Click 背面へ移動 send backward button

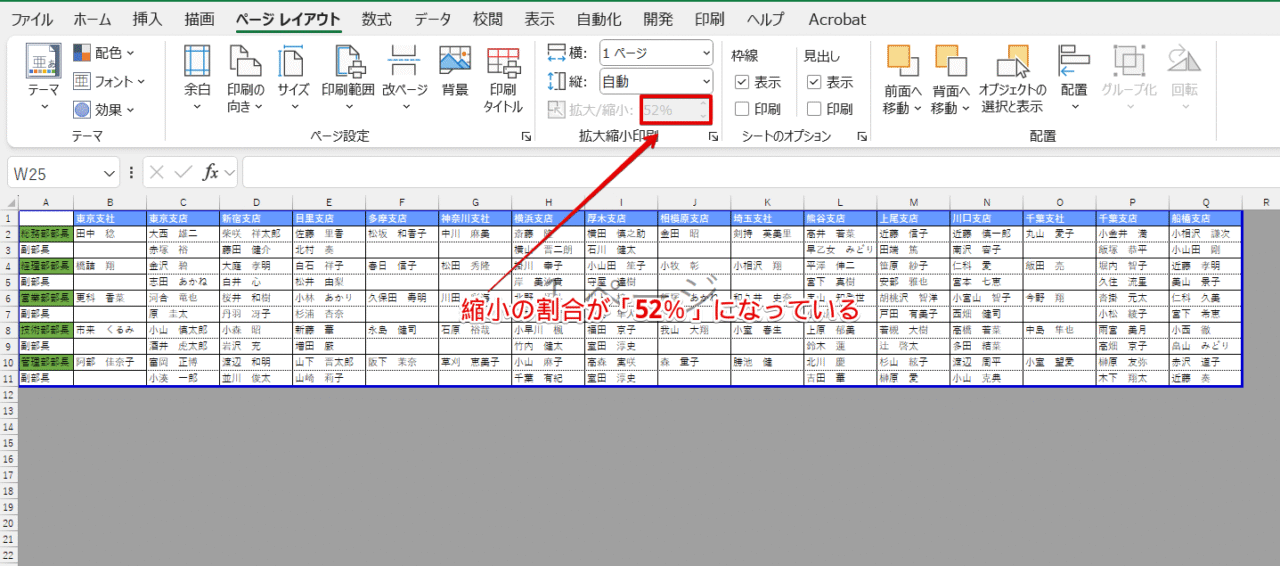click(x=951, y=78)
